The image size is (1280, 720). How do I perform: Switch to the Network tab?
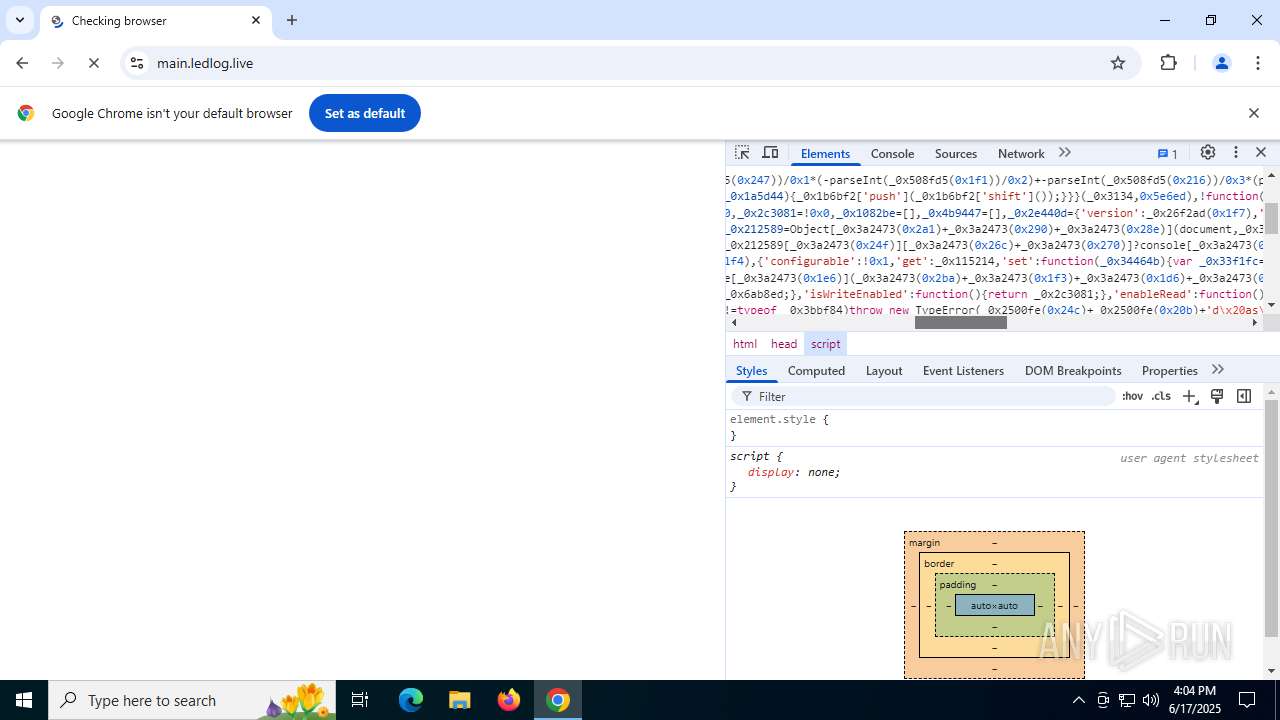(1021, 154)
